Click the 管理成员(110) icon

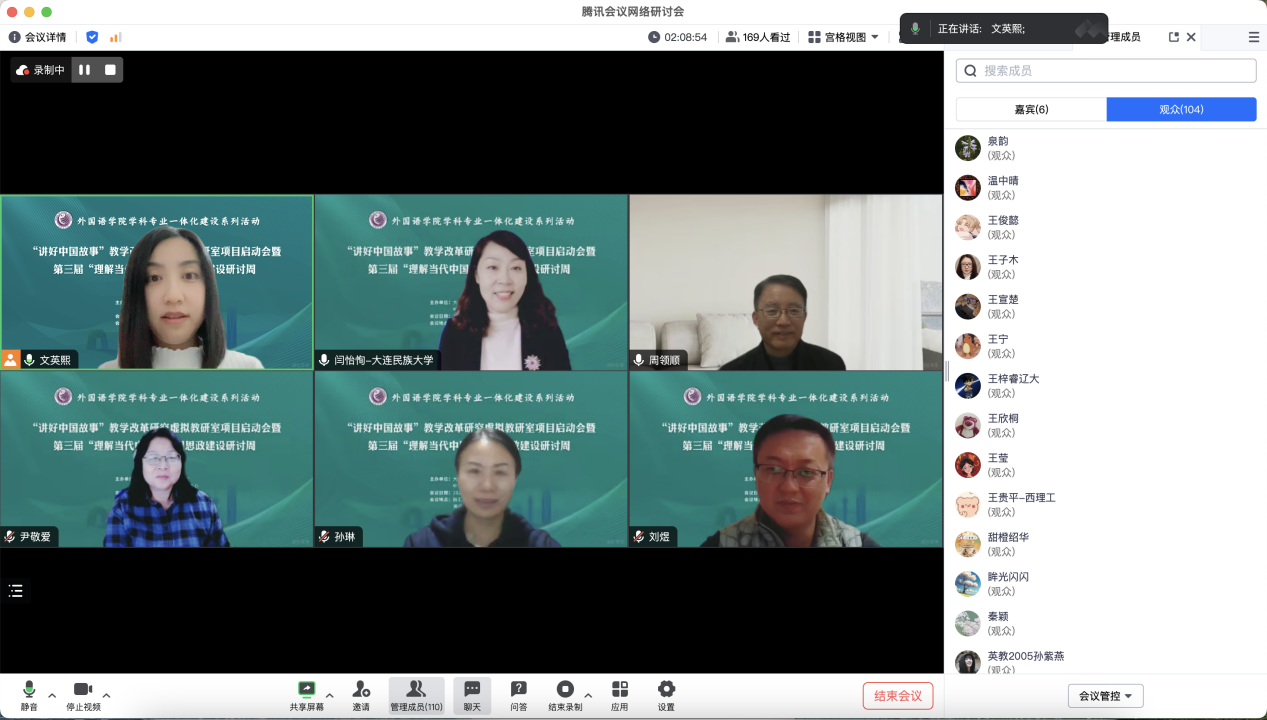click(416, 690)
